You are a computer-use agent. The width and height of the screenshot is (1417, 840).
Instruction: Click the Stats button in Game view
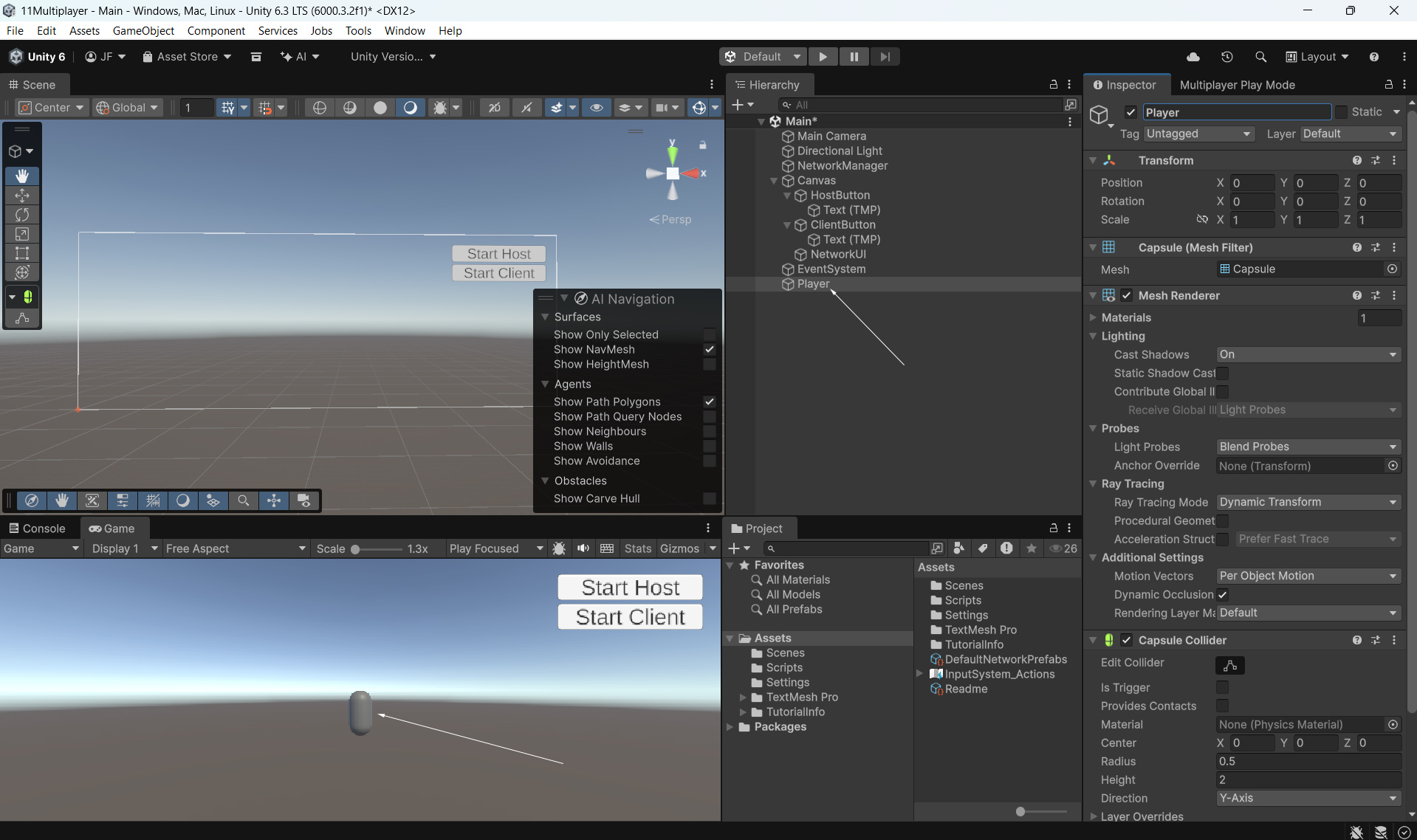[637, 548]
